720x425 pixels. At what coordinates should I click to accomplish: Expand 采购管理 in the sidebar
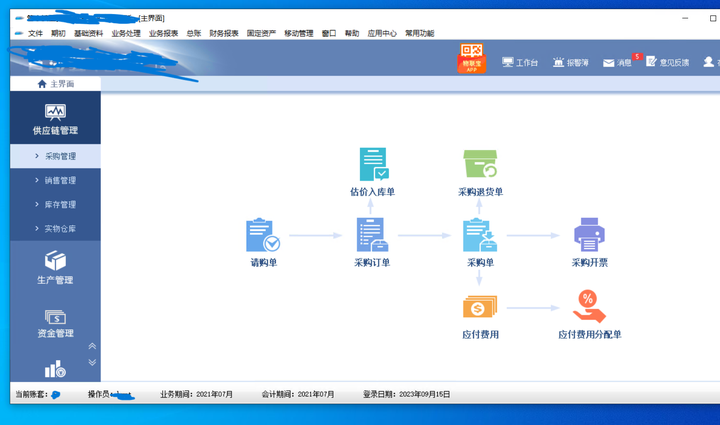pyautogui.click(x=55, y=156)
